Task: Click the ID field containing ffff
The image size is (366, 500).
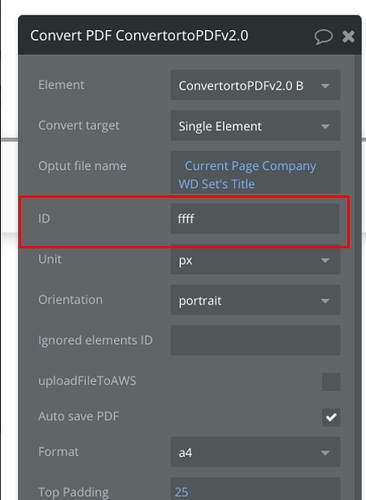Action: (255, 219)
